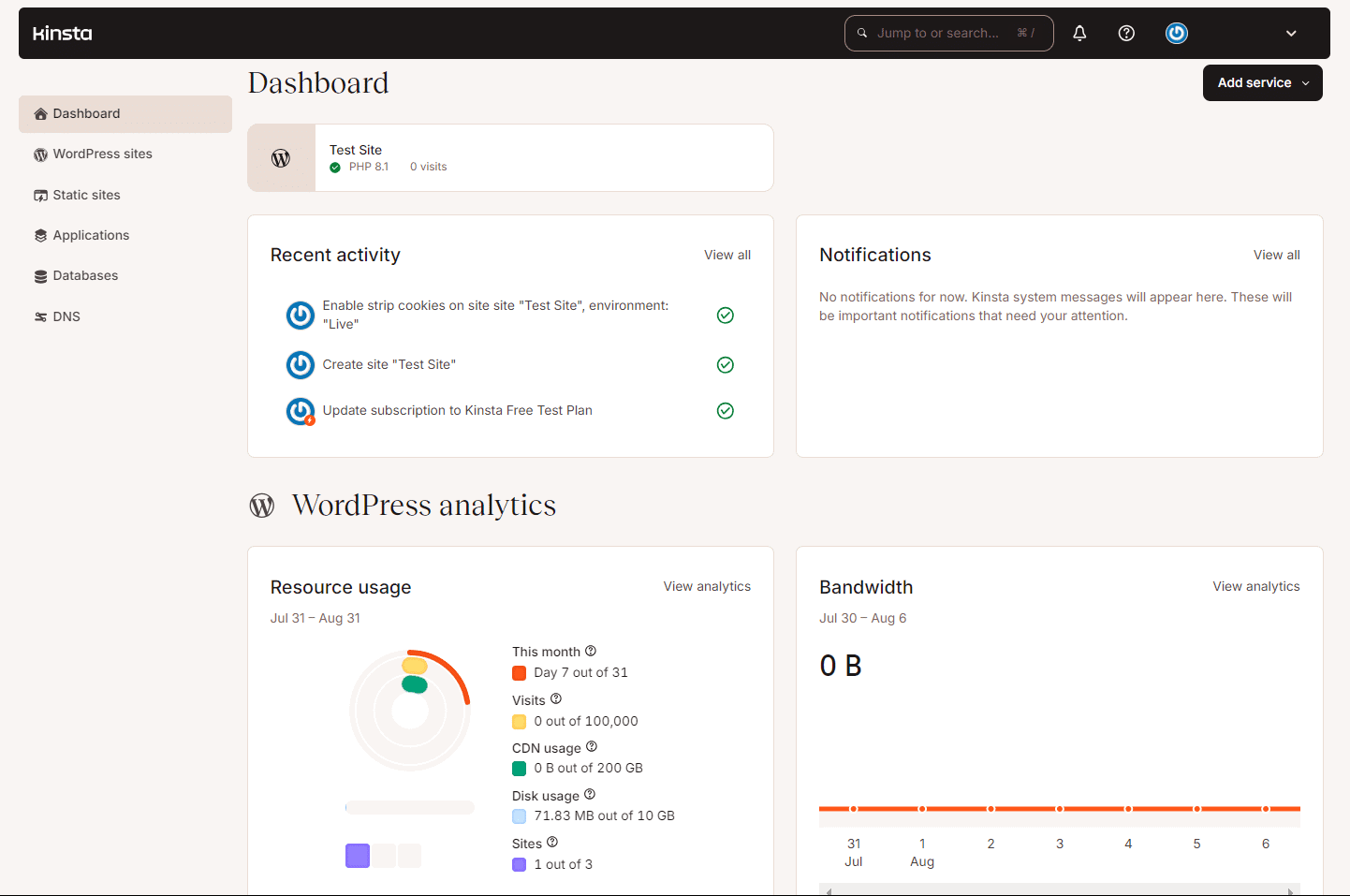Click the Disk usage info icon
The width and height of the screenshot is (1350, 896).
590,795
